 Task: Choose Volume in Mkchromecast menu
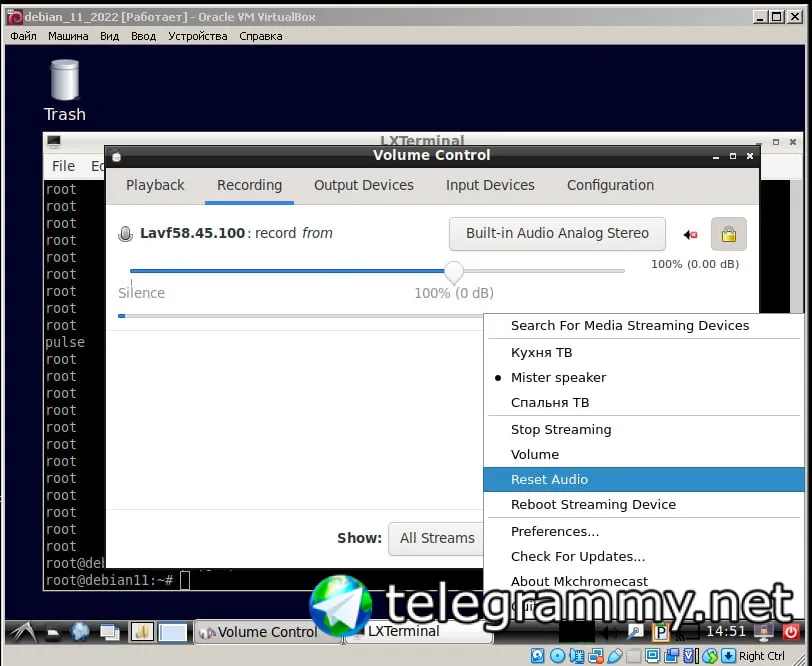(x=644, y=454)
